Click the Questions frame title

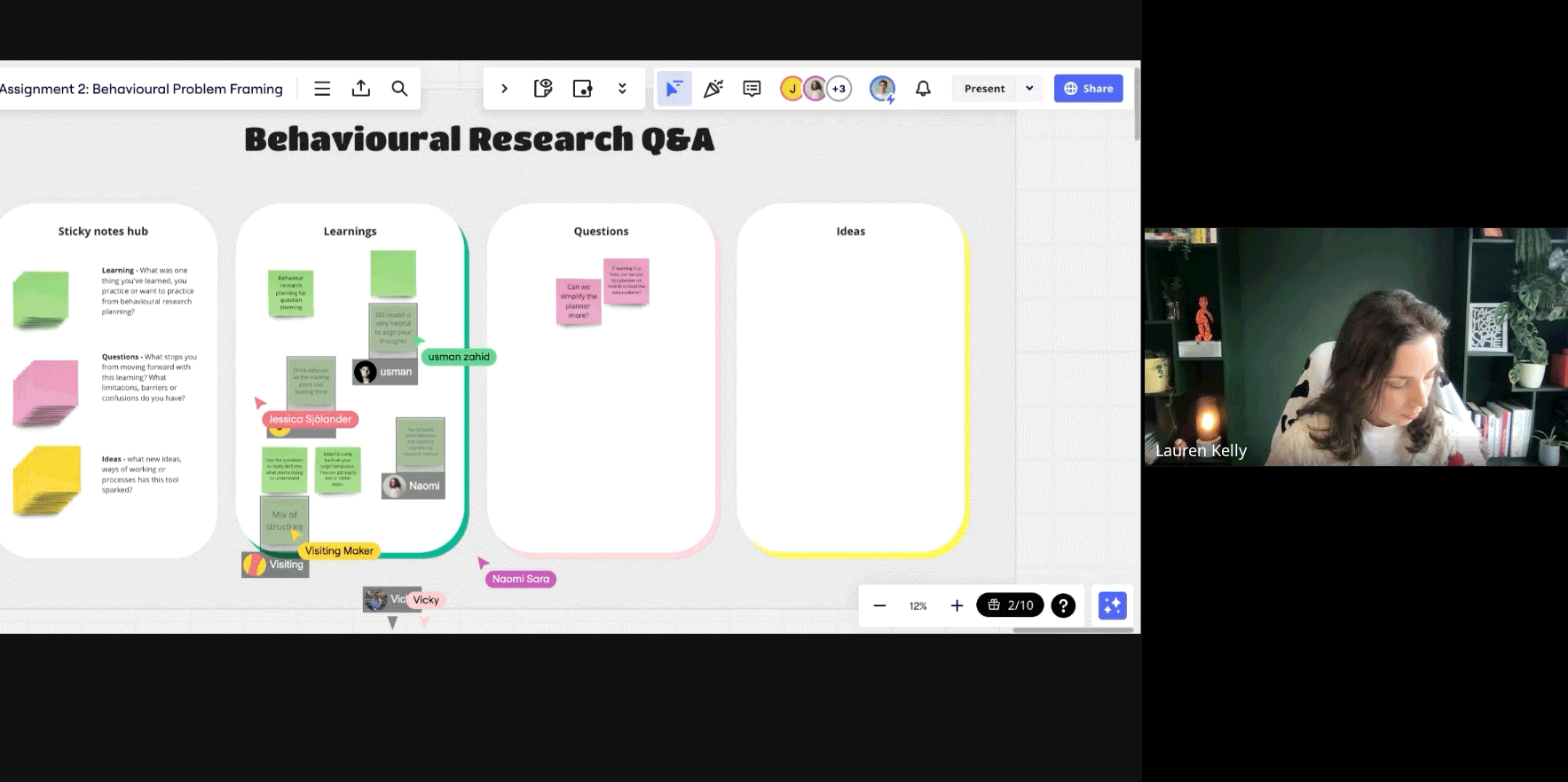pyautogui.click(x=601, y=232)
